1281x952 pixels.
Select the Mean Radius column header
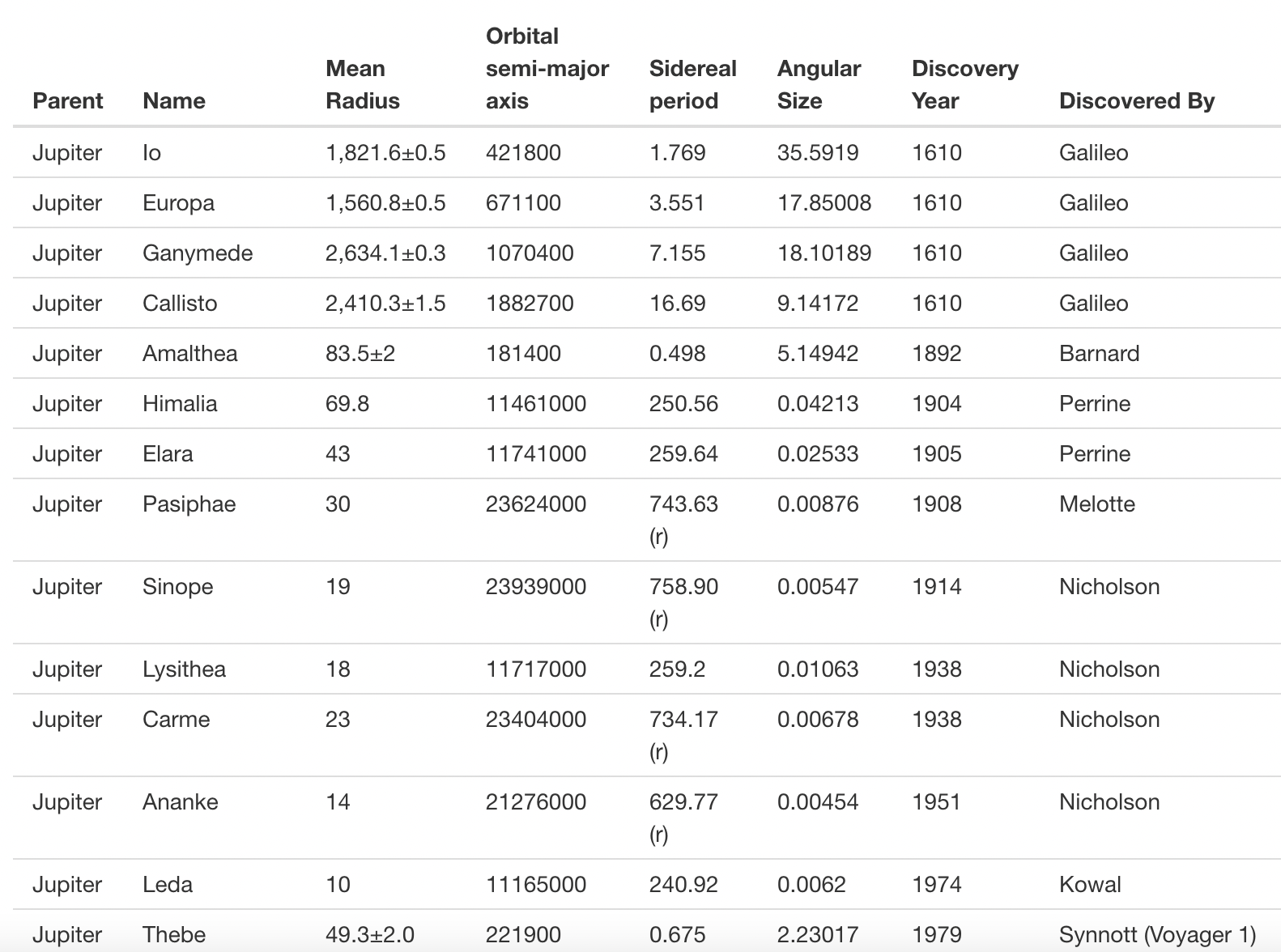[x=362, y=85]
